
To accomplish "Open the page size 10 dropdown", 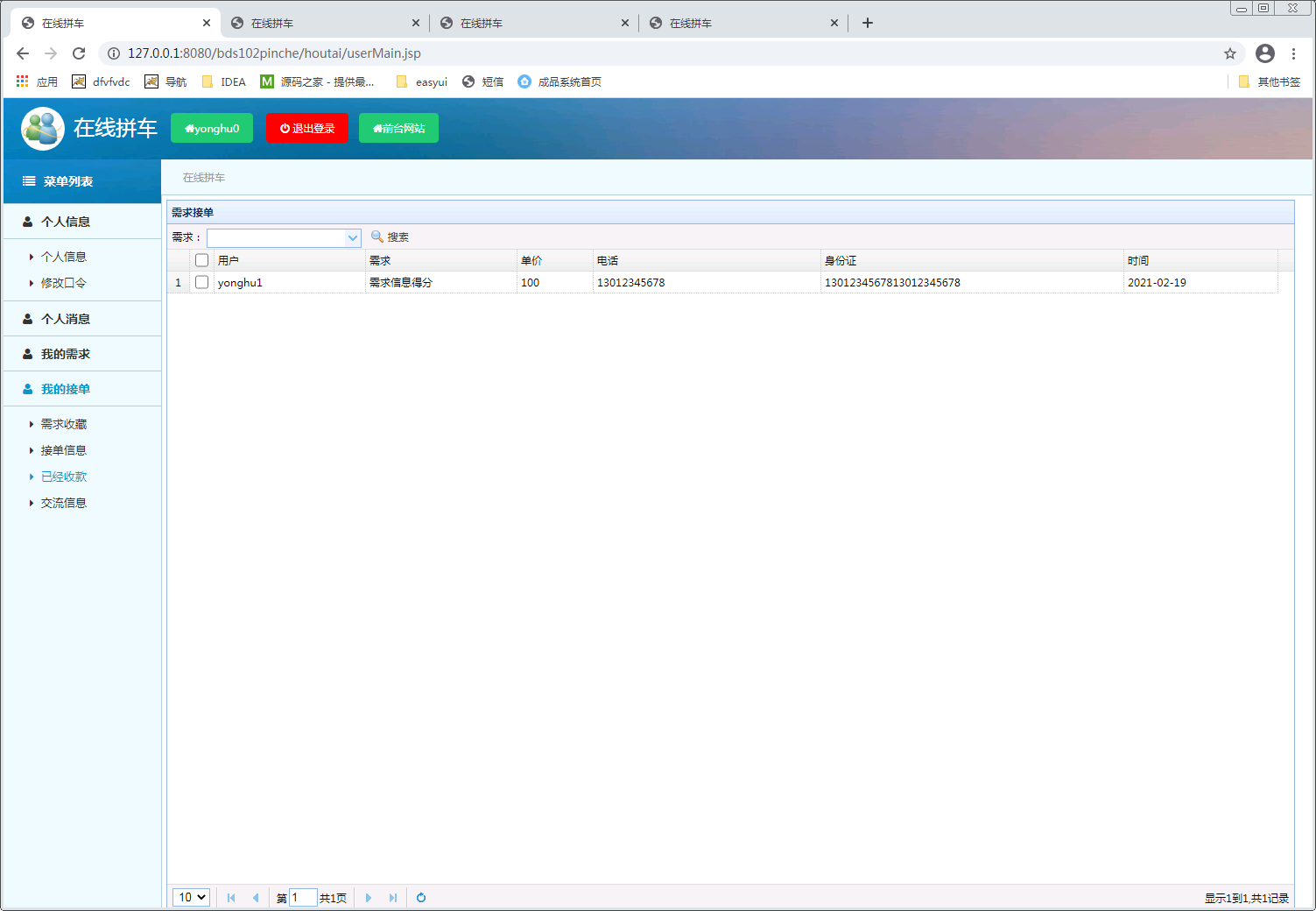I will (191, 897).
